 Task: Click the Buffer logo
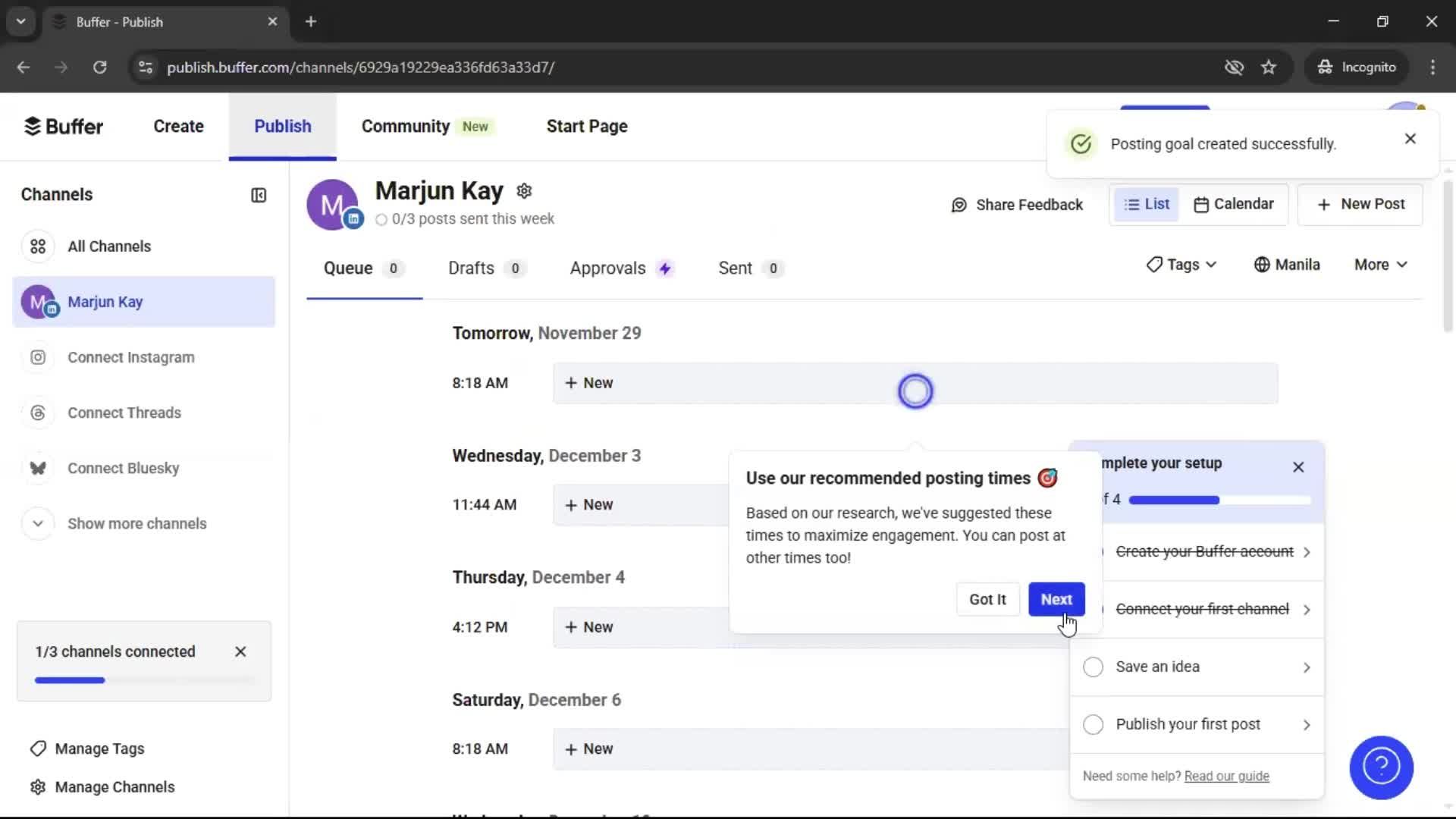point(64,126)
